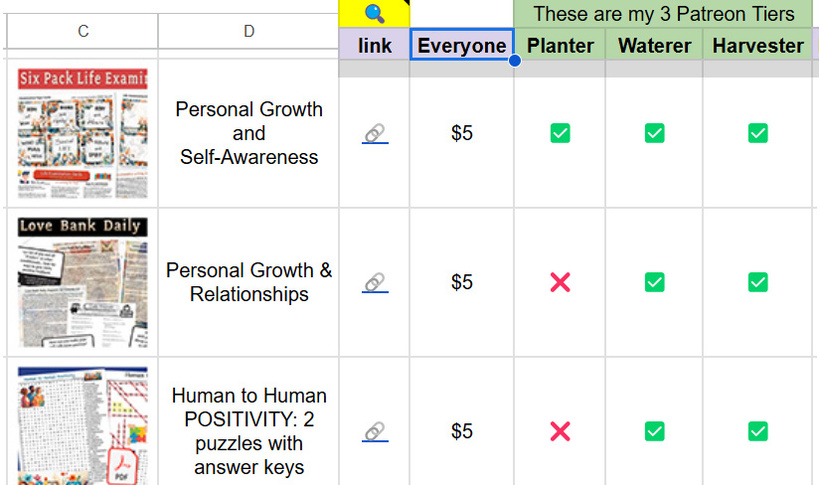Open the Love Bank Daily thumbnail

coord(83,283)
